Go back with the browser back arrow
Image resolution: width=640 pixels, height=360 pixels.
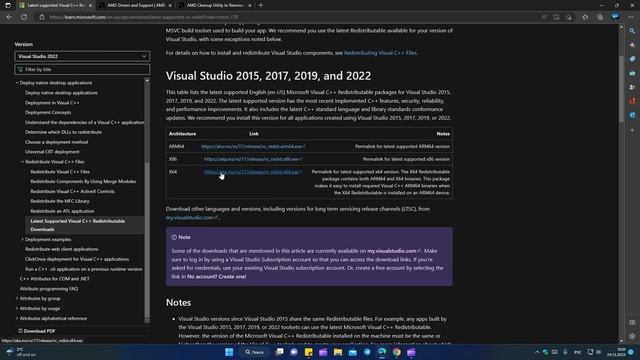coord(9,17)
